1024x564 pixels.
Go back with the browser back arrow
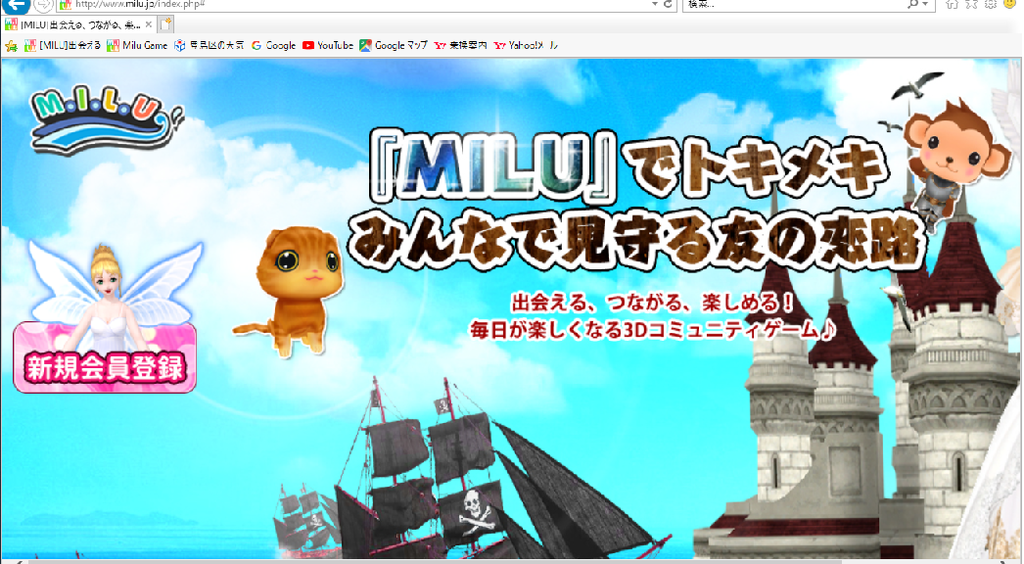tap(14, 4)
